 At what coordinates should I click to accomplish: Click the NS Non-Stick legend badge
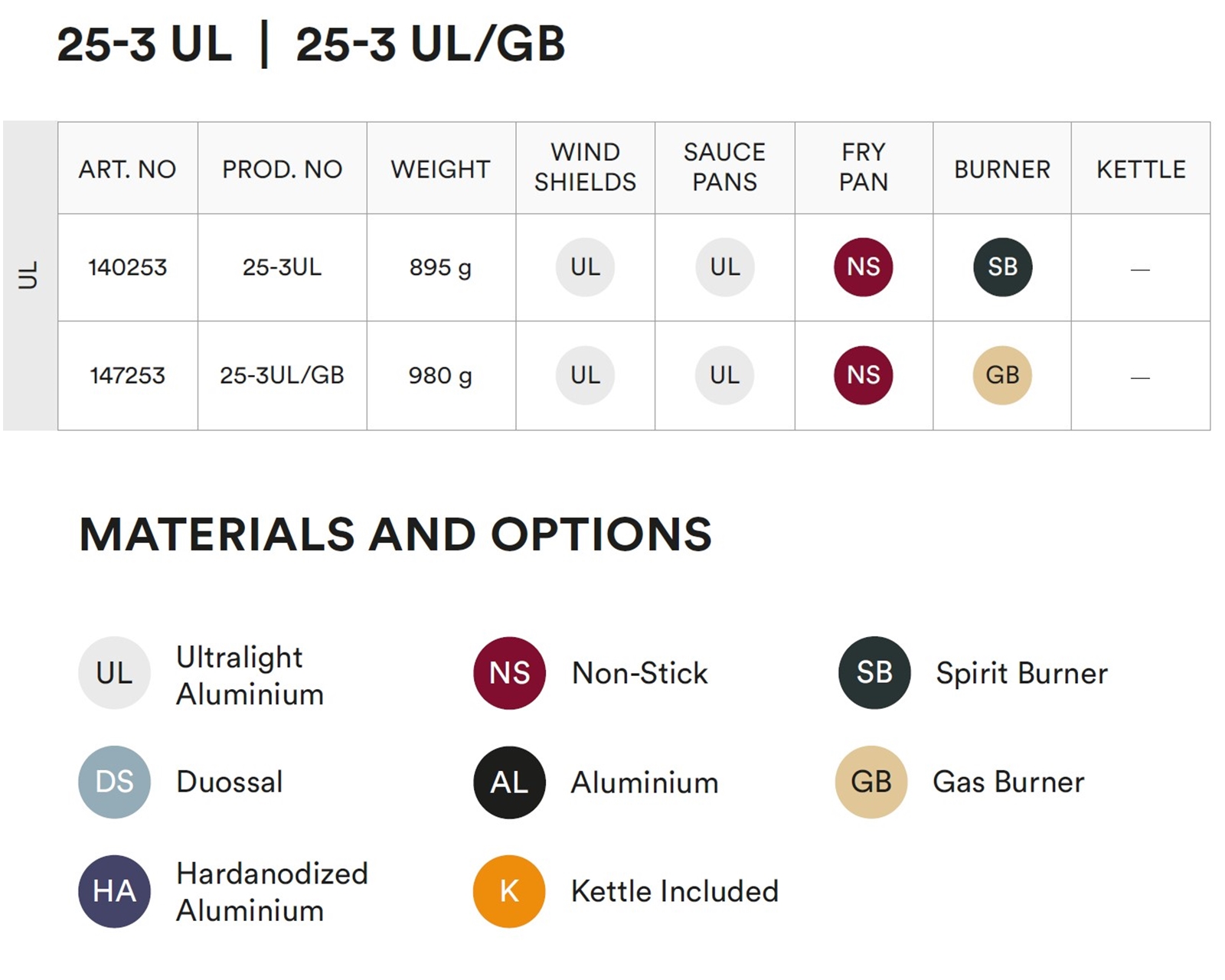click(509, 673)
